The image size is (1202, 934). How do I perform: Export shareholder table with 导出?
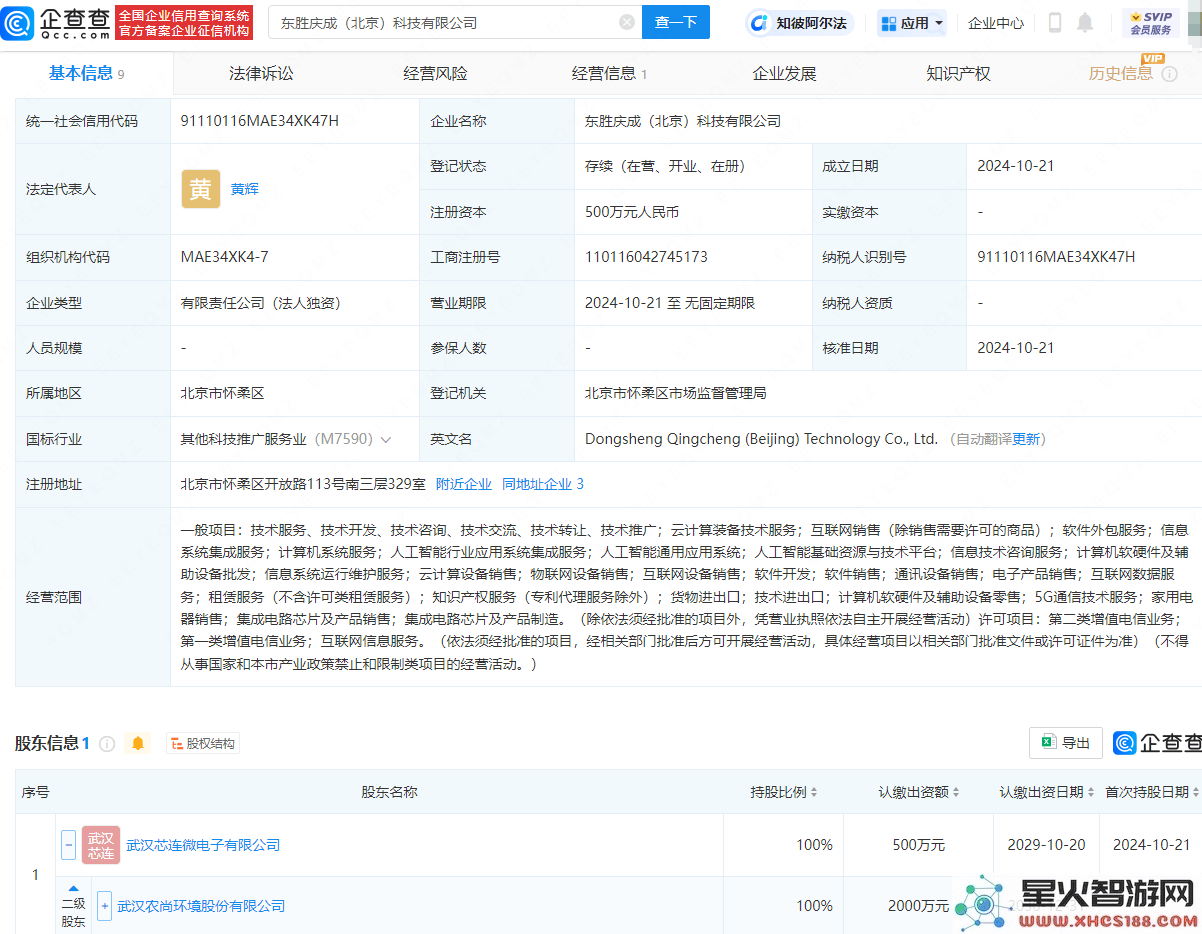(x=1066, y=743)
